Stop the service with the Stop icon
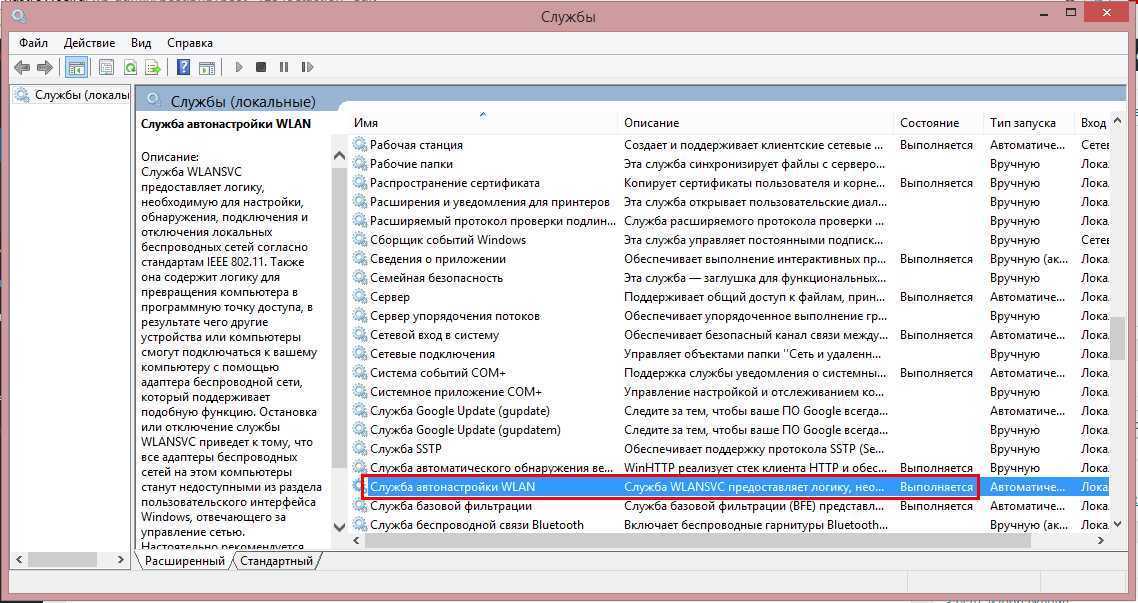Screen dimensions: 1138x603 [261, 67]
